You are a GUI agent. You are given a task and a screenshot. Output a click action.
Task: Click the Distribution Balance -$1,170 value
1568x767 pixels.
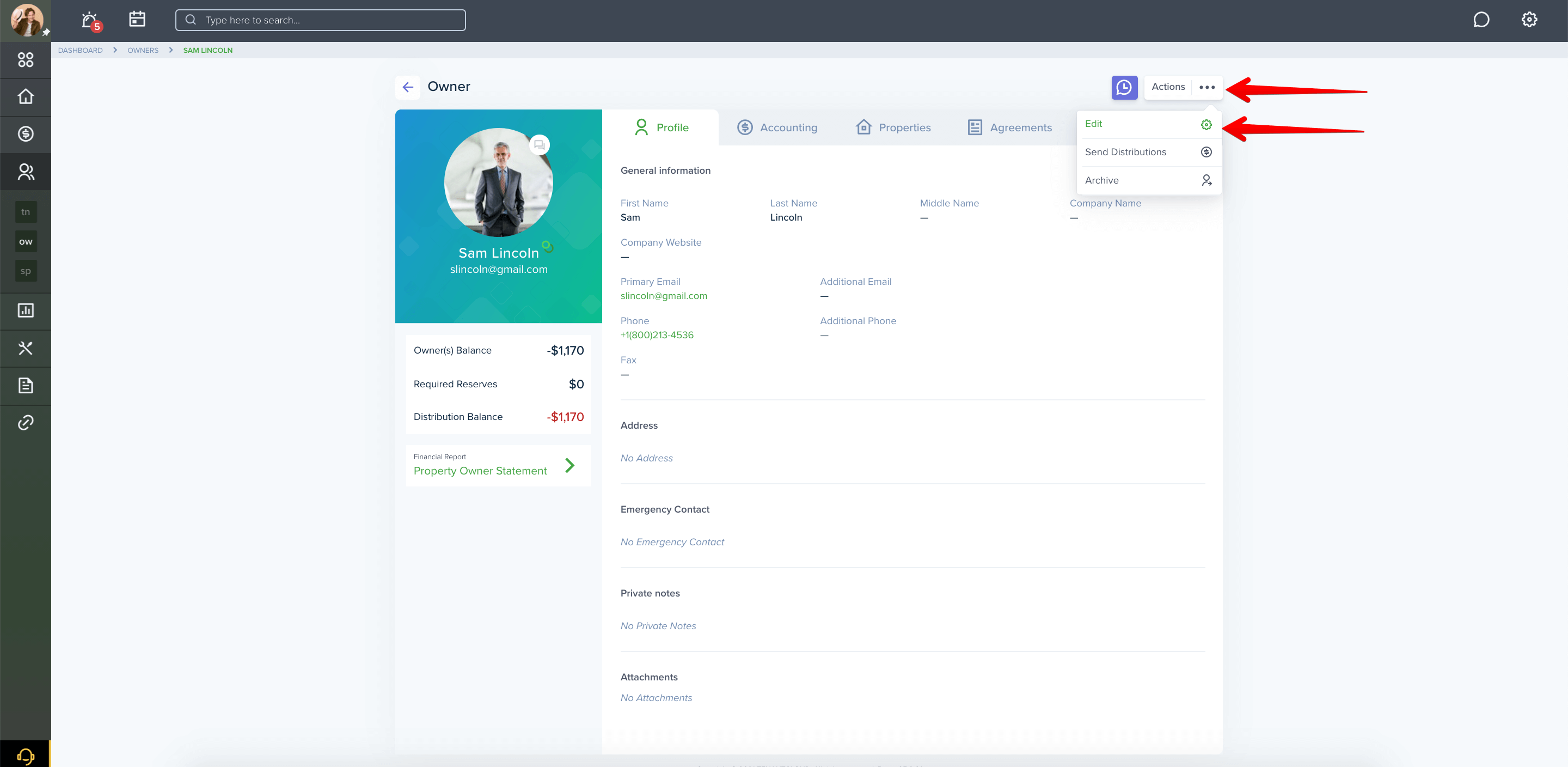tap(565, 417)
